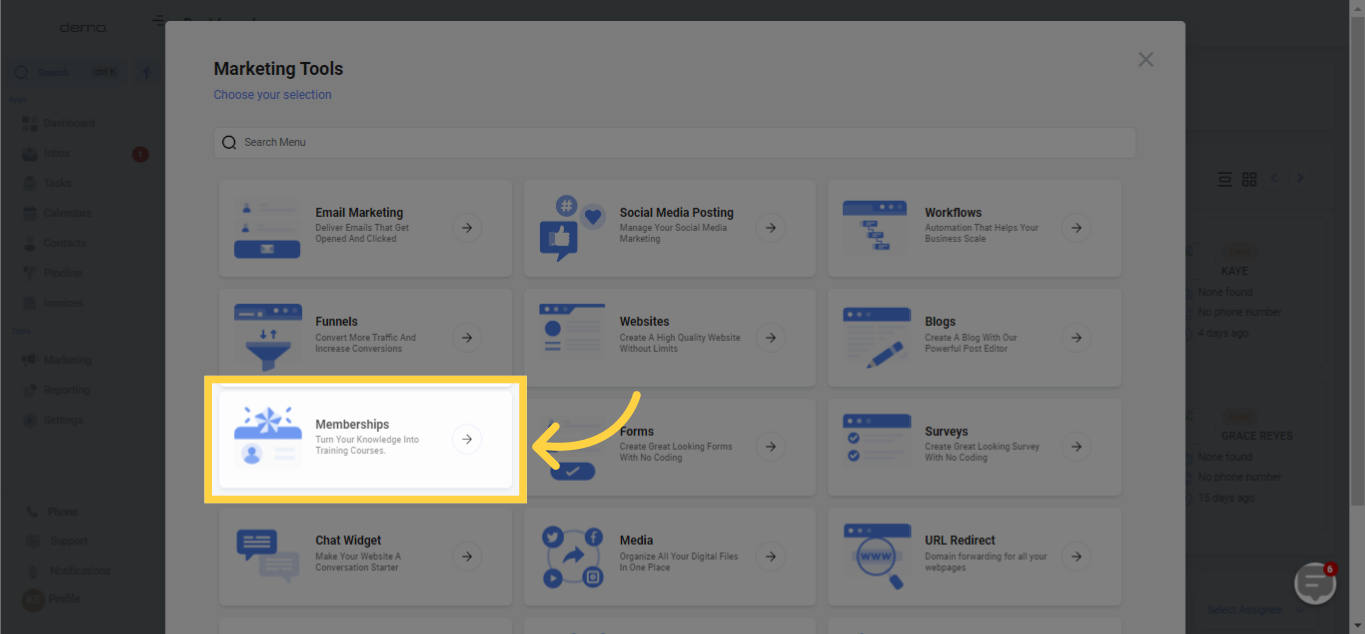Open the Memberships arrow button

(467, 439)
